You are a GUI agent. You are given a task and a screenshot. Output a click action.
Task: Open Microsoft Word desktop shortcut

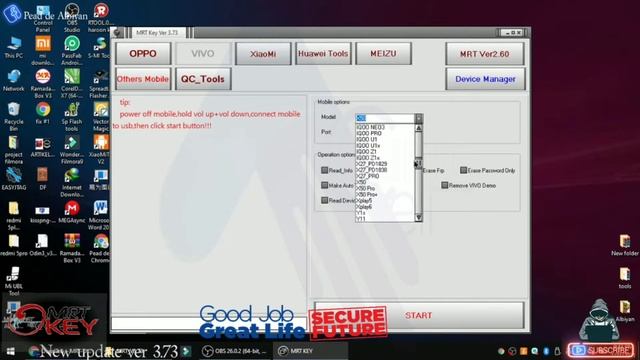pos(100,215)
